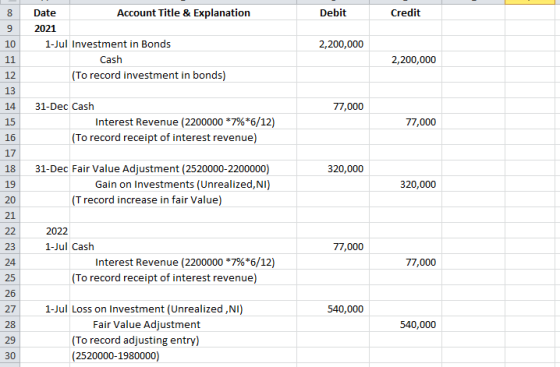Screen dimensions: 560x367
Task: Select 'Fair Value Adjustment (2520000-2200000)' cell
Action: [x=183, y=169]
